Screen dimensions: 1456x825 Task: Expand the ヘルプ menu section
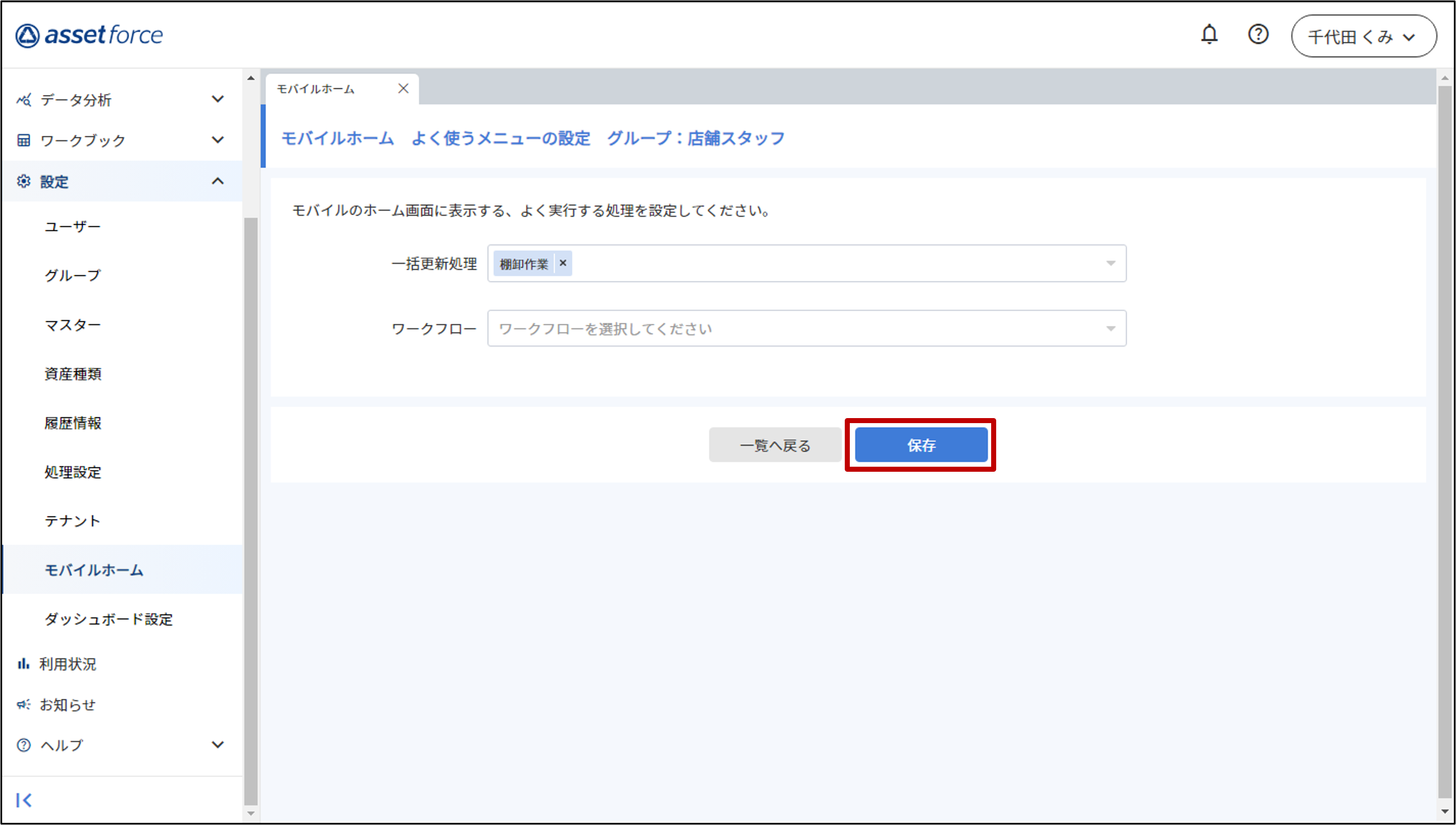217,745
